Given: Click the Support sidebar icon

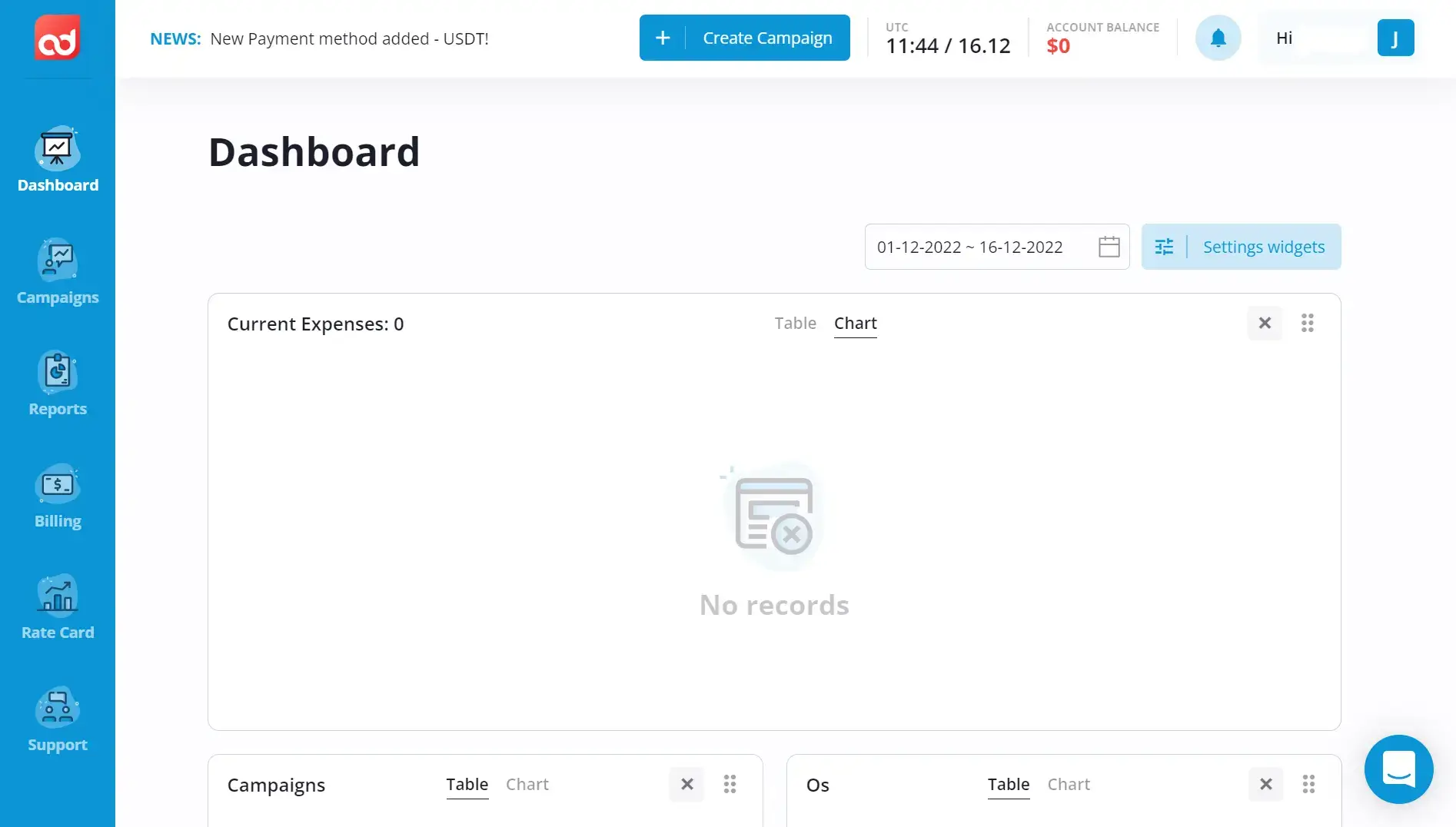Looking at the screenshot, I should [58, 708].
